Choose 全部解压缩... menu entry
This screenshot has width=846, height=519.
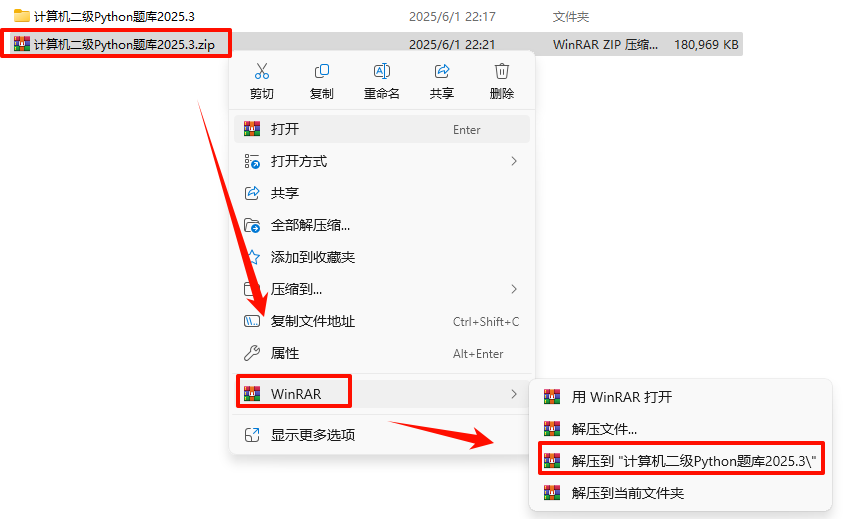[x=382, y=225]
